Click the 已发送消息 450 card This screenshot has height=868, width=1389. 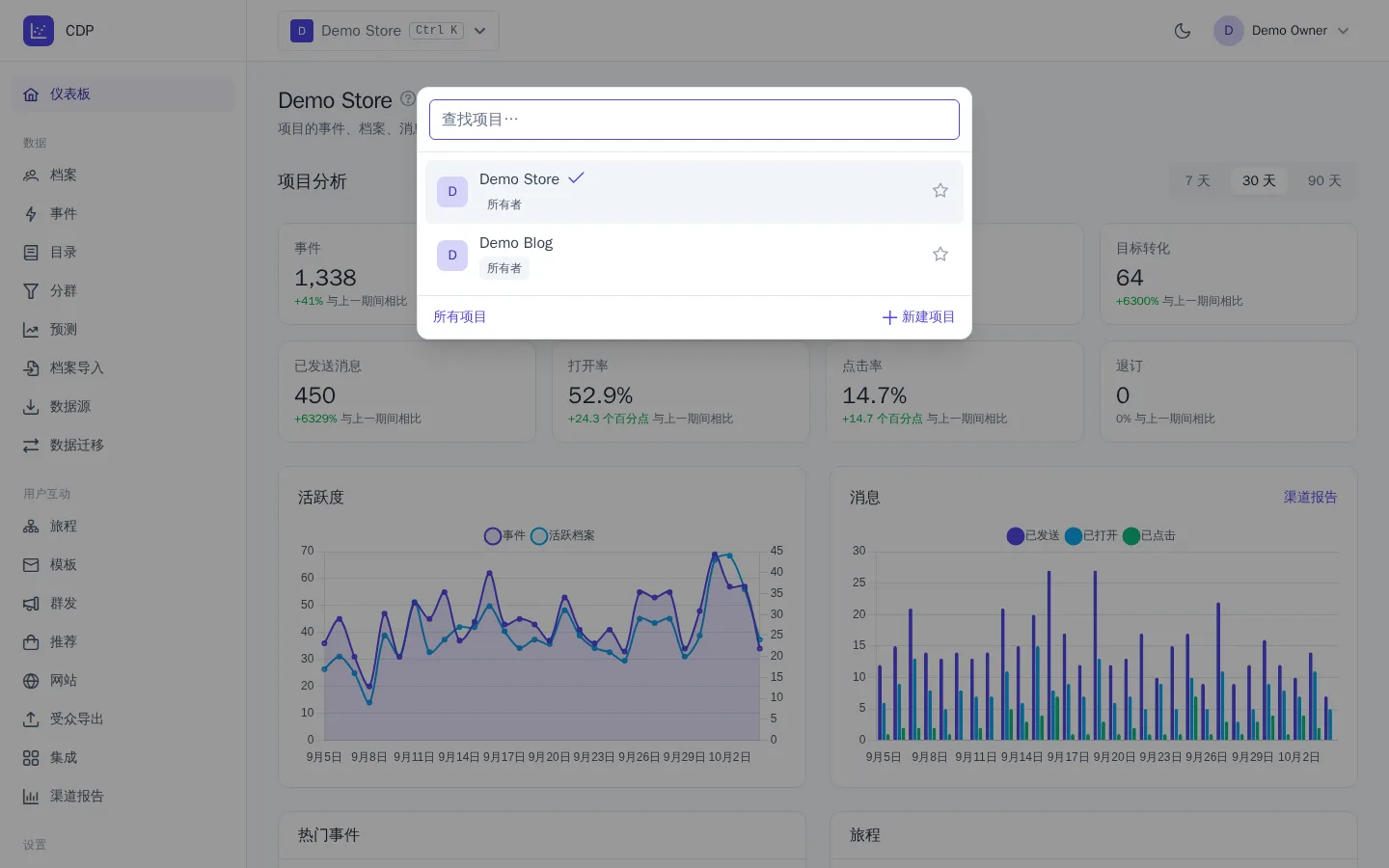click(x=407, y=392)
